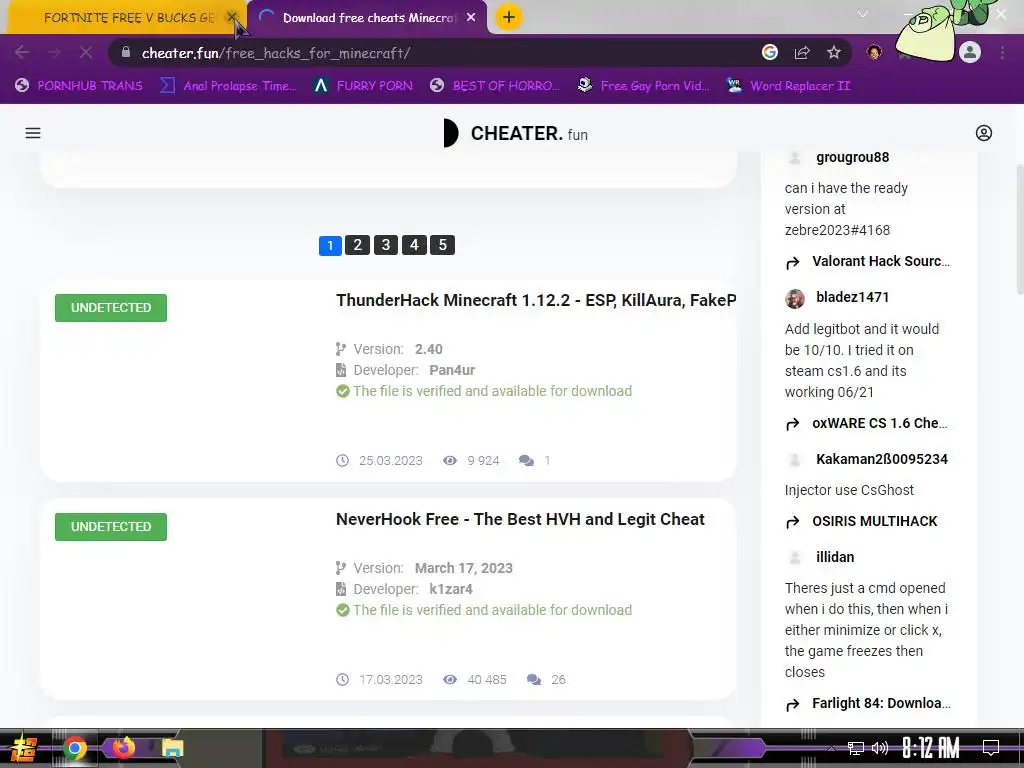Click the address bar URL
This screenshot has width=1024, height=768.
tap(276, 53)
